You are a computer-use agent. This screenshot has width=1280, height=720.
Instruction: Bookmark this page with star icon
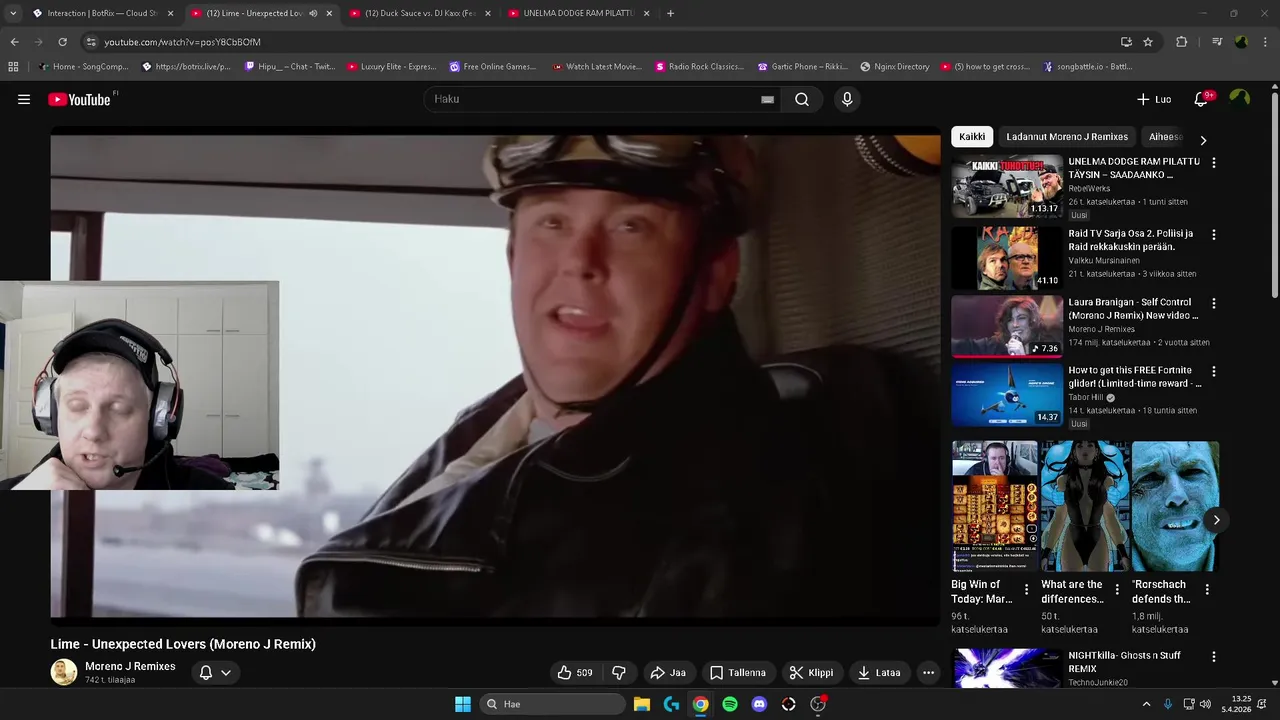(1148, 42)
